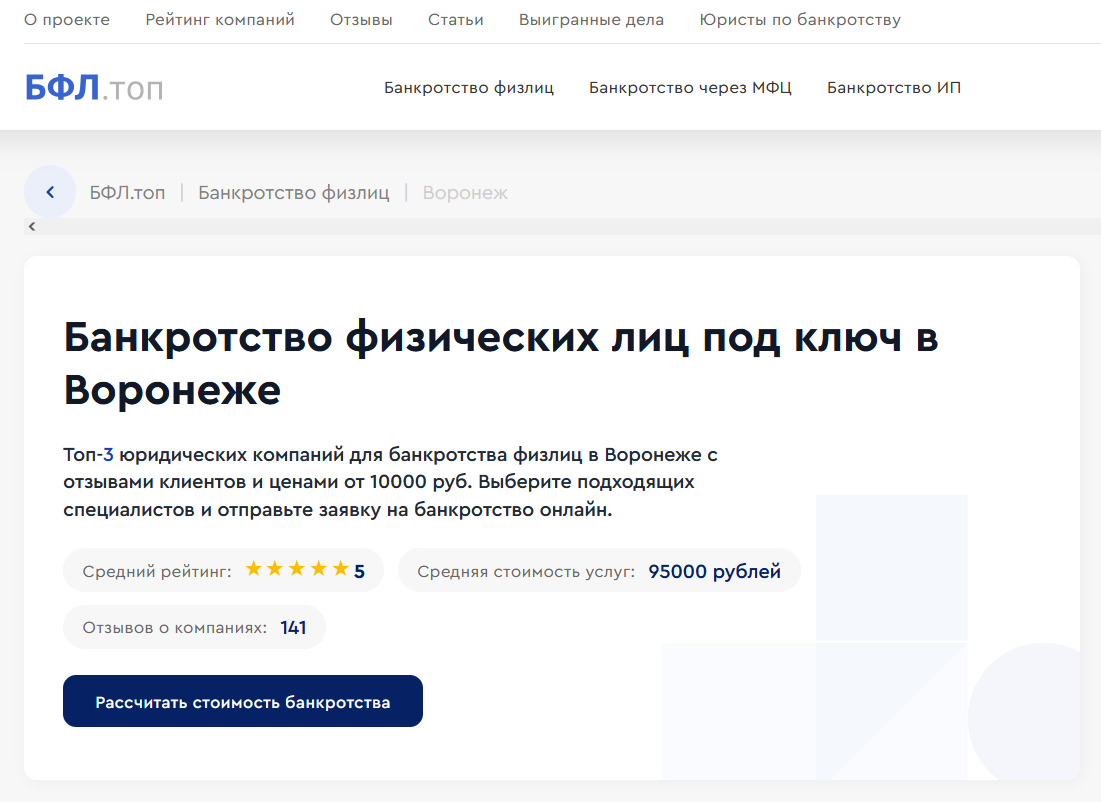Viewport: 1101px width, 802px height.
Task: Click the Банкротство физлиц breadcrumb
Action: click(294, 192)
